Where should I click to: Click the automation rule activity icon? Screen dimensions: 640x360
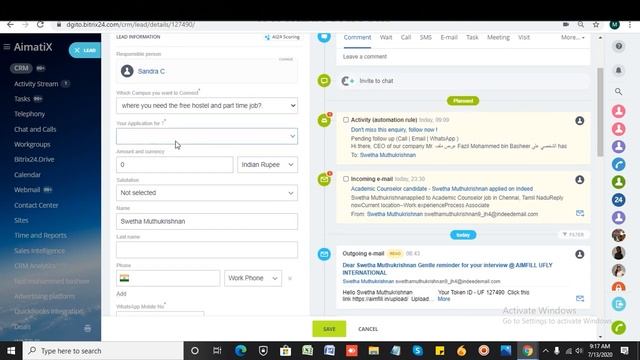click(324, 120)
